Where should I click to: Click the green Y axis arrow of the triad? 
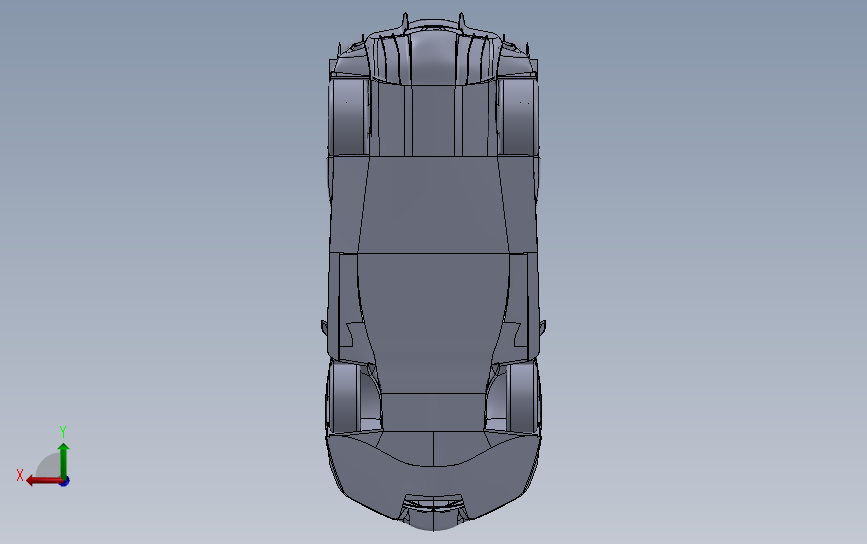[64, 460]
